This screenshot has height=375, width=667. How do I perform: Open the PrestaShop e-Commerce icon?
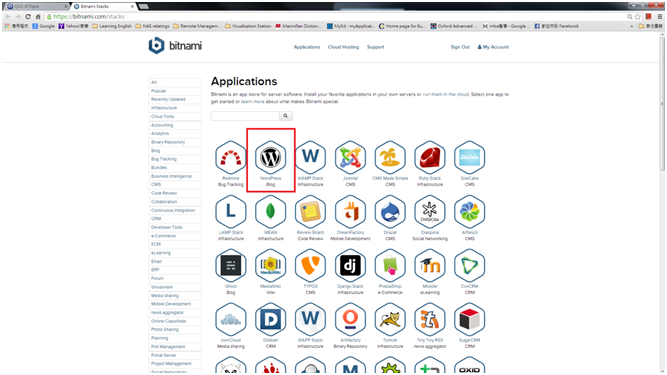pyautogui.click(x=390, y=266)
